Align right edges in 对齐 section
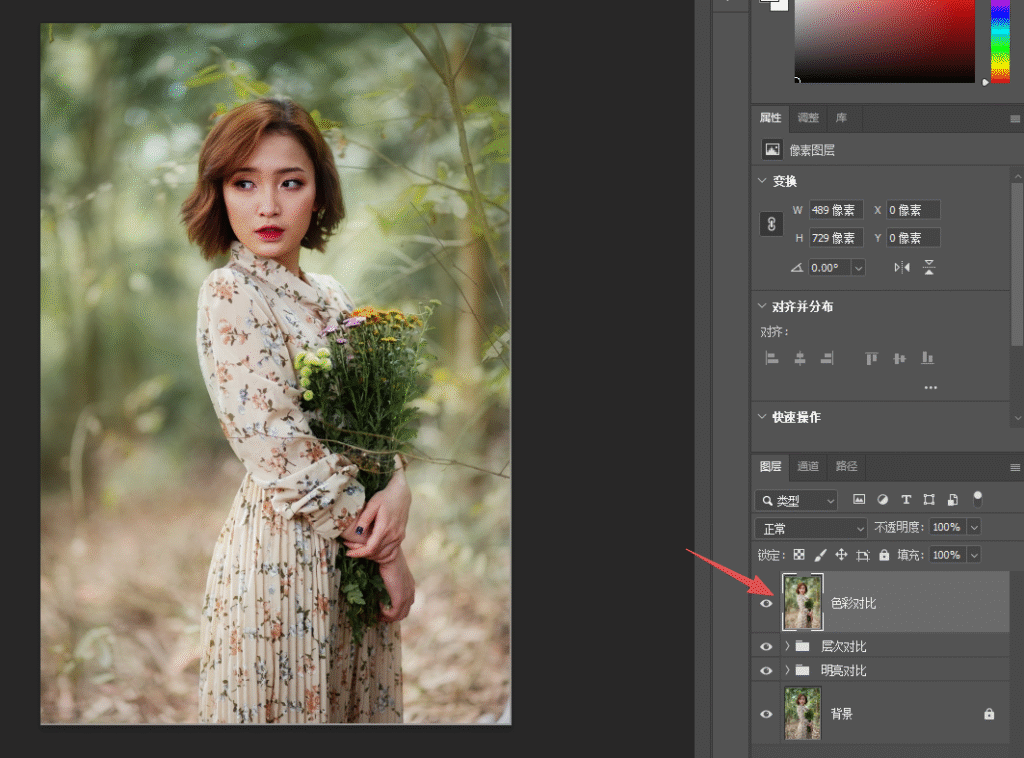 [x=827, y=358]
